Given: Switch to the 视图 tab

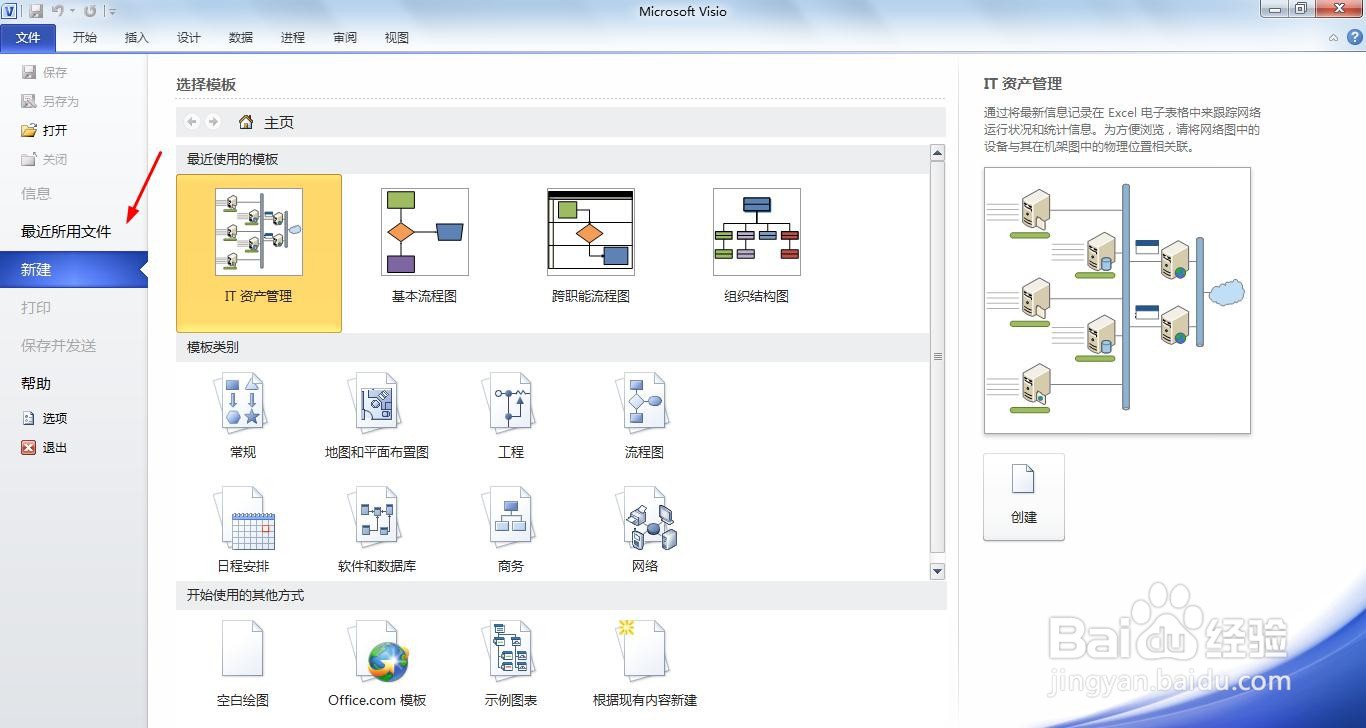Looking at the screenshot, I should tap(397, 38).
